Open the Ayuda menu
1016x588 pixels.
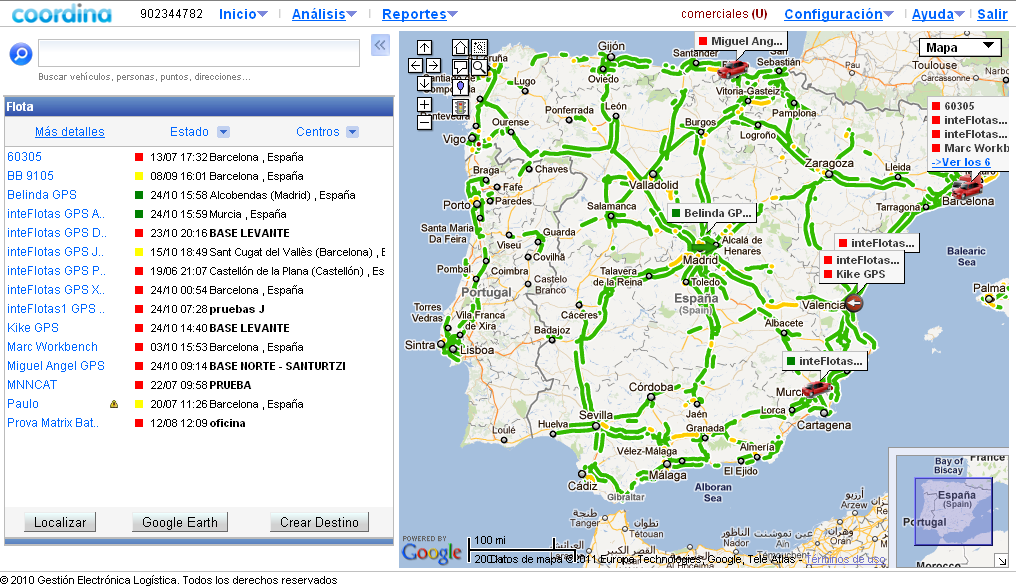(x=938, y=14)
